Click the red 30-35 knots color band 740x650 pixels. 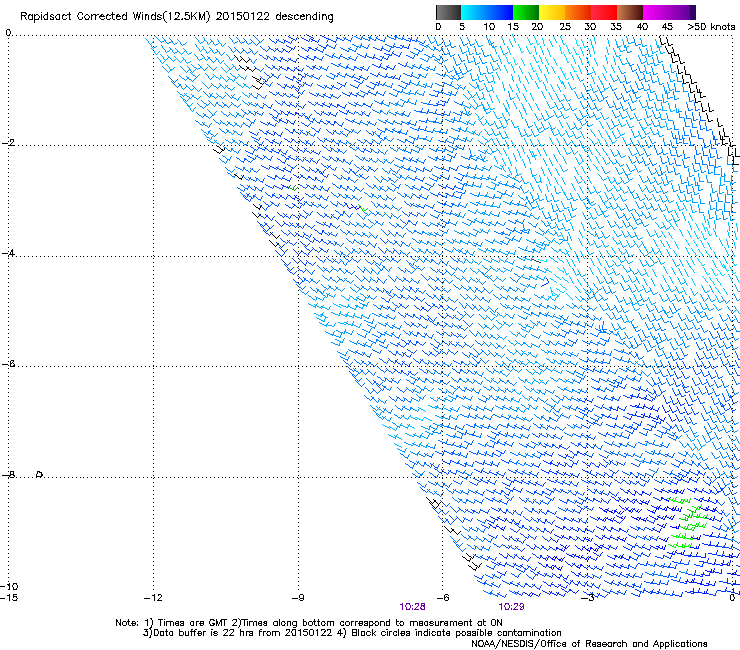604,12
